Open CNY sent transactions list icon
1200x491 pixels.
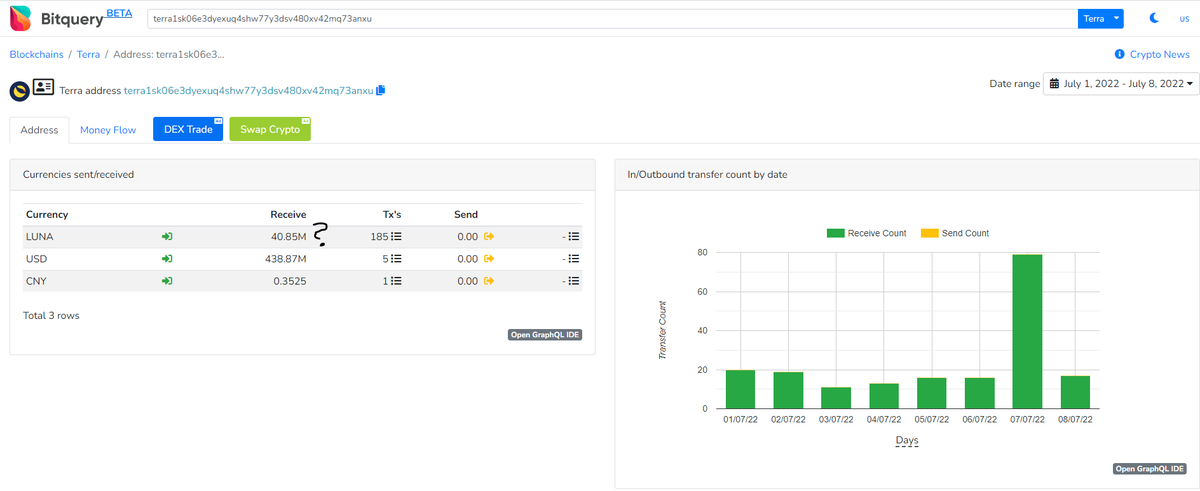tap(574, 282)
